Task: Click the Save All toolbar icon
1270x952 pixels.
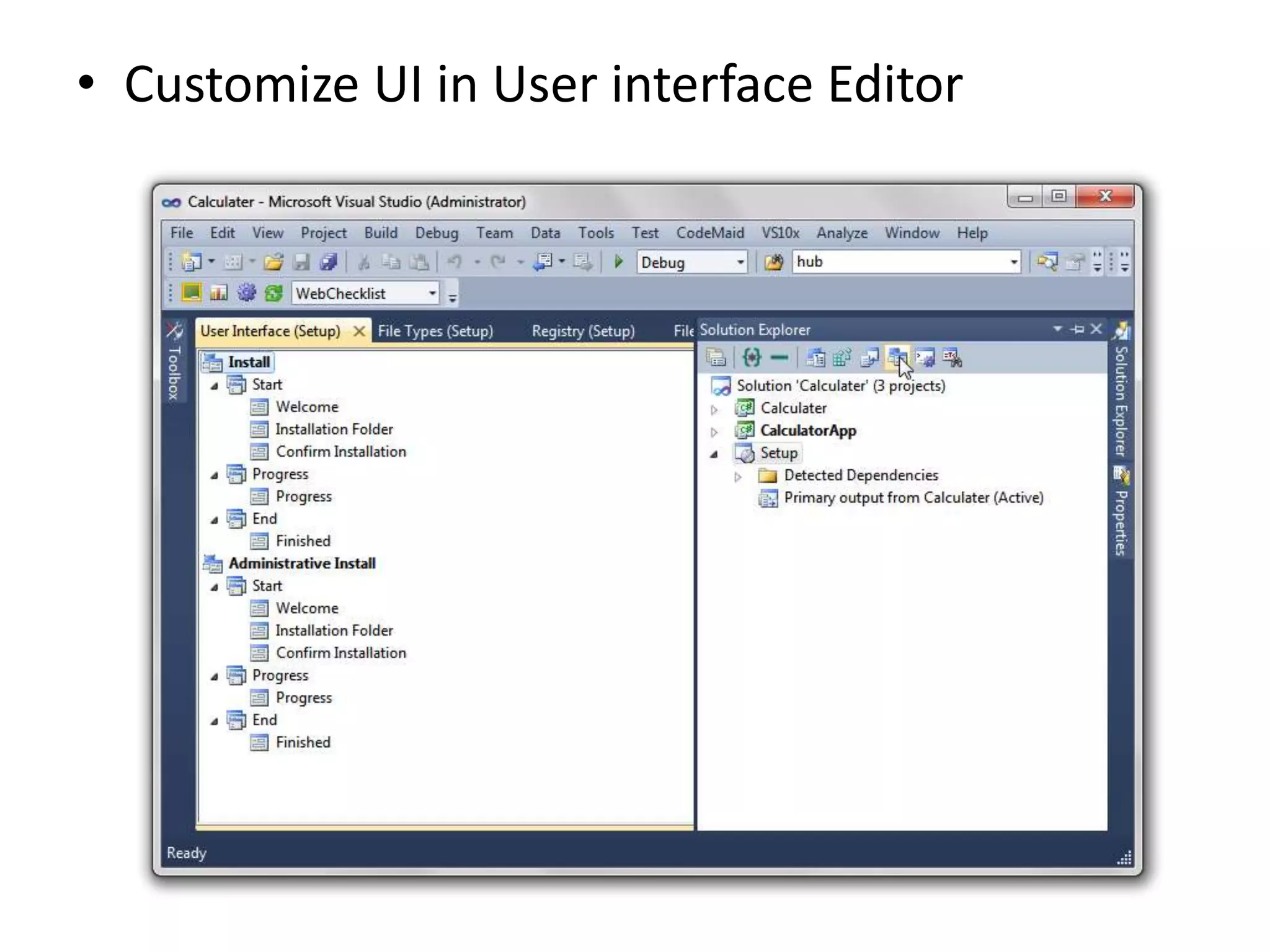Action: (329, 262)
